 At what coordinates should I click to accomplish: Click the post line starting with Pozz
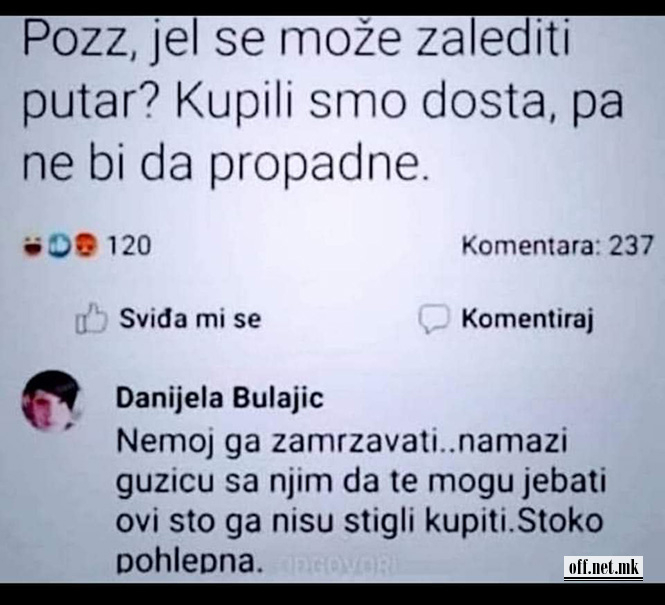coord(296,41)
